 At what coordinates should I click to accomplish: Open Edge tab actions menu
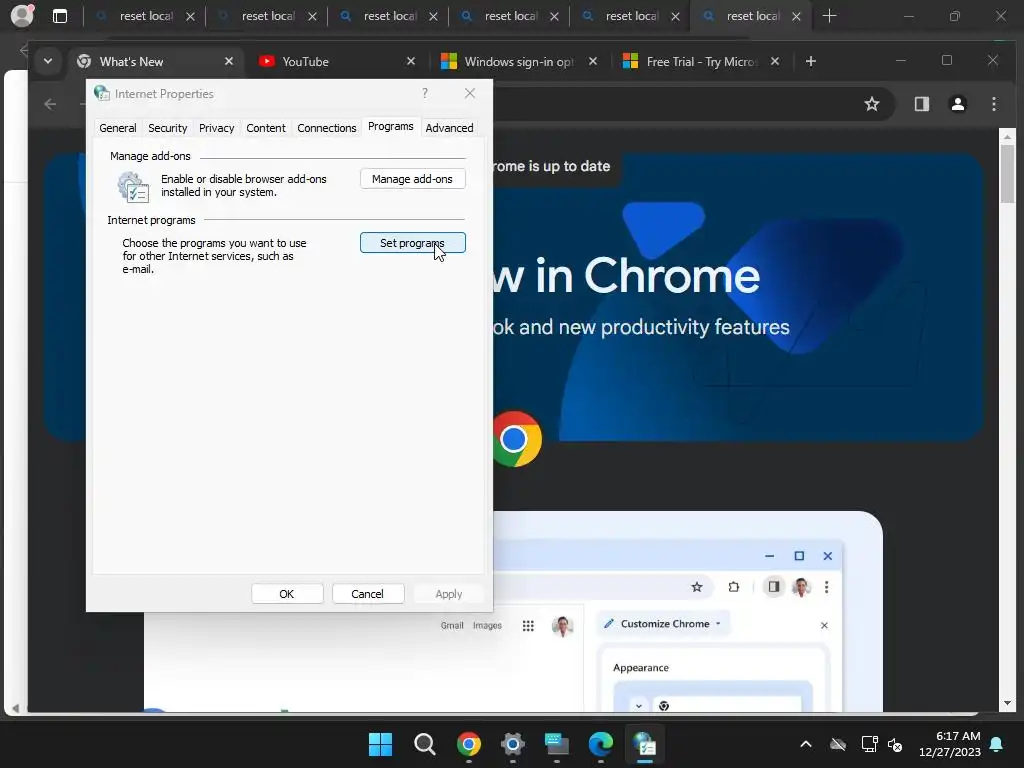click(60, 16)
